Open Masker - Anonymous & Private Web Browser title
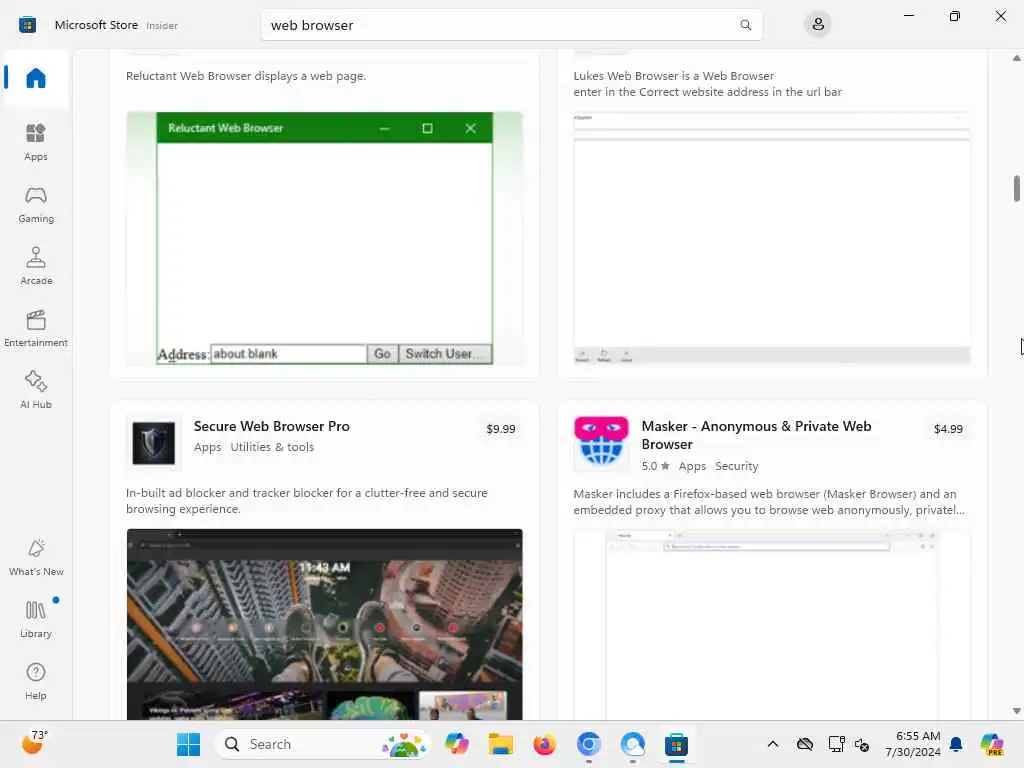Viewport: 1024px width, 768px height. (756, 435)
